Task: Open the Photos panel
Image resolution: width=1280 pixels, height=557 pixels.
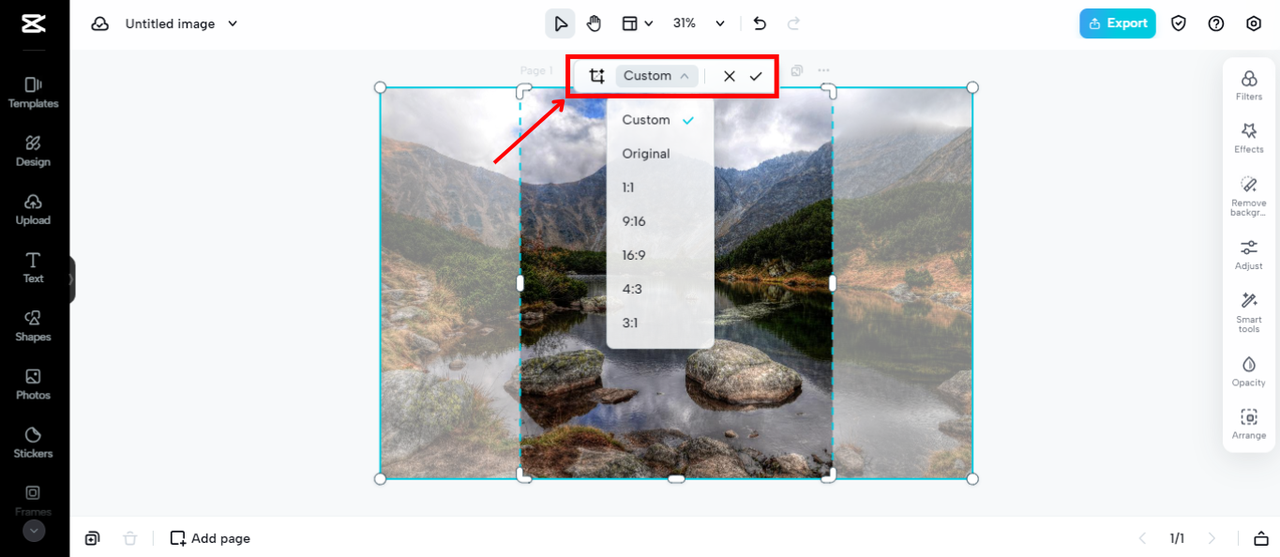Action: pyautogui.click(x=33, y=384)
